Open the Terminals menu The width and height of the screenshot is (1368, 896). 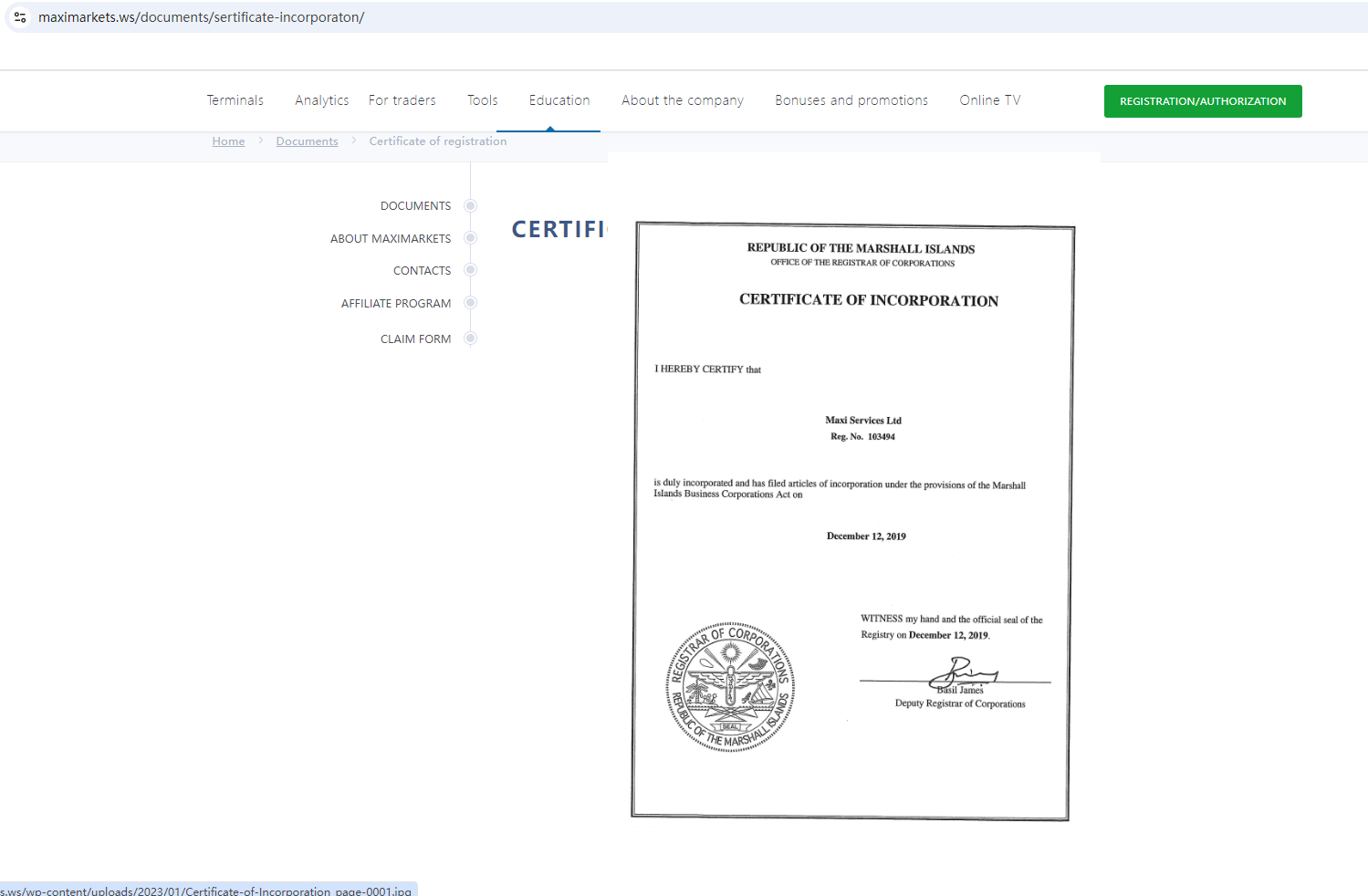click(x=235, y=100)
